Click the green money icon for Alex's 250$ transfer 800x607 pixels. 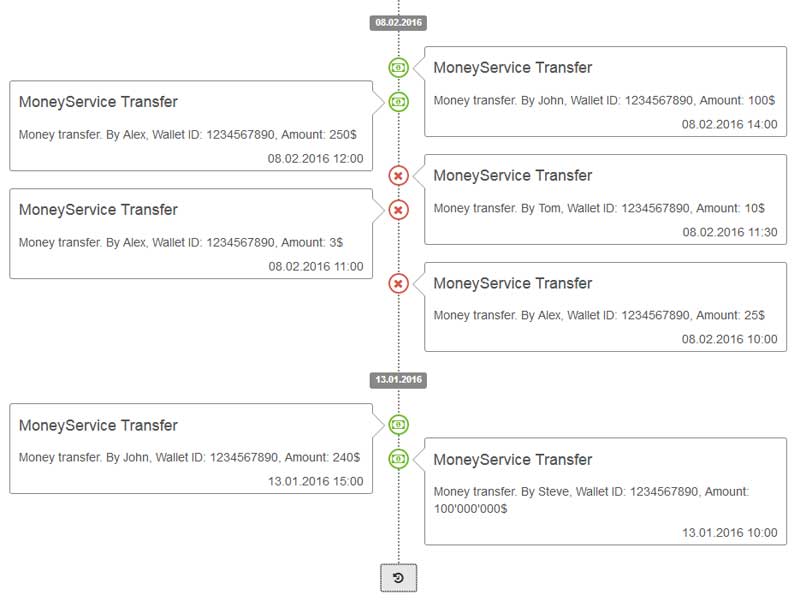398,102
